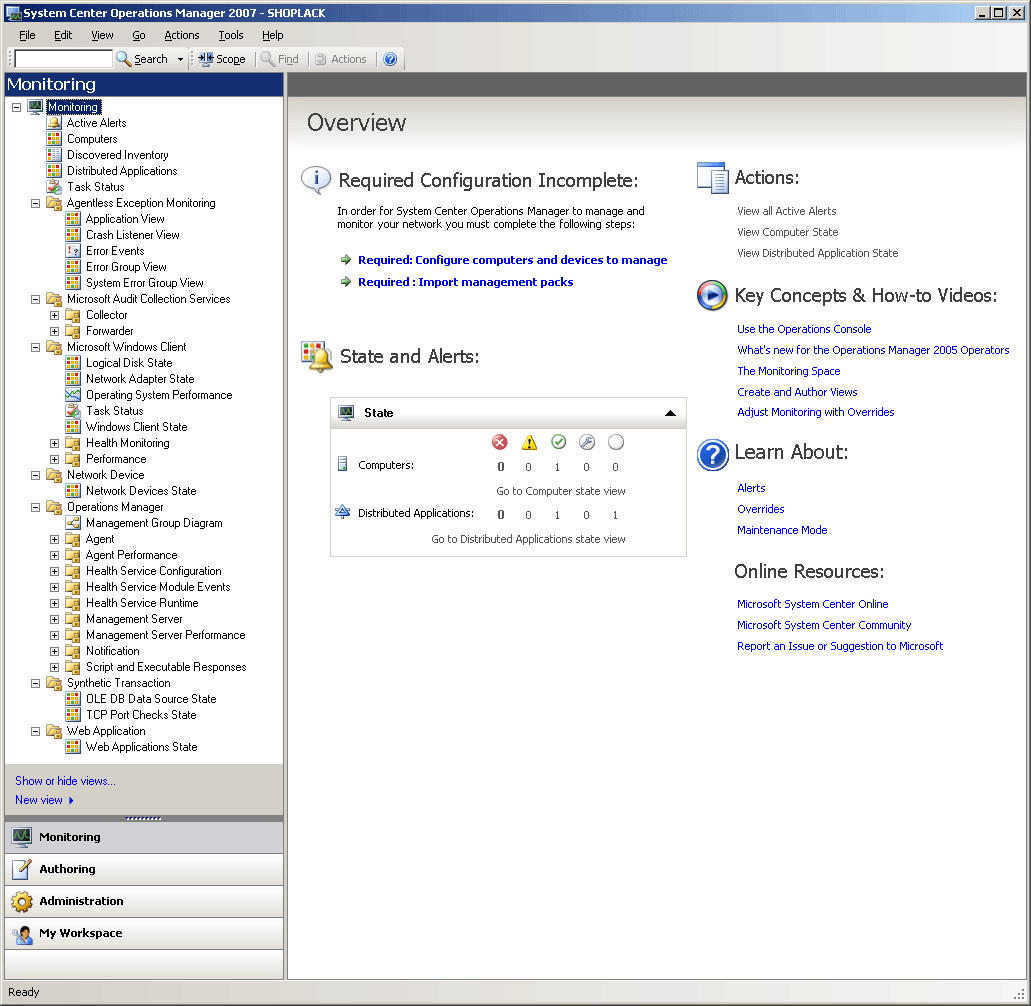This screenshot has height=1006, width=1031.
Task: Open the Edit menu
Action: [62, 35]
